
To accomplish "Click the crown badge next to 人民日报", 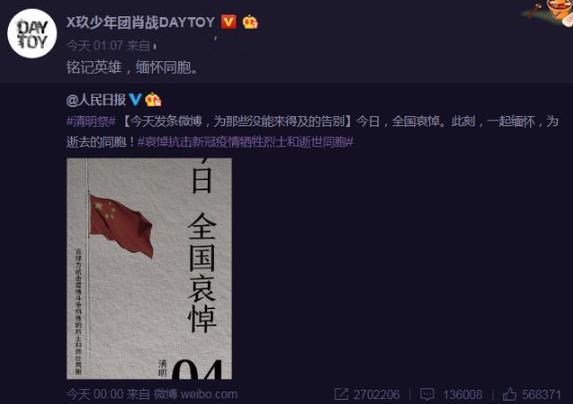I will pos(153,99).
